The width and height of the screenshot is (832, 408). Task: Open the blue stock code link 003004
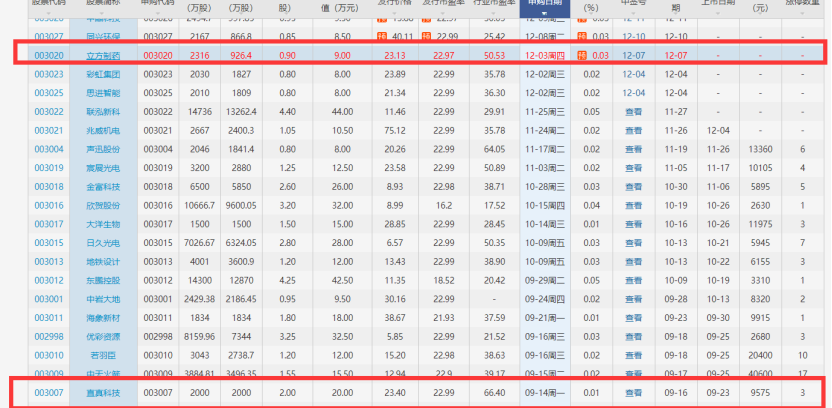(x=49, y=149)
